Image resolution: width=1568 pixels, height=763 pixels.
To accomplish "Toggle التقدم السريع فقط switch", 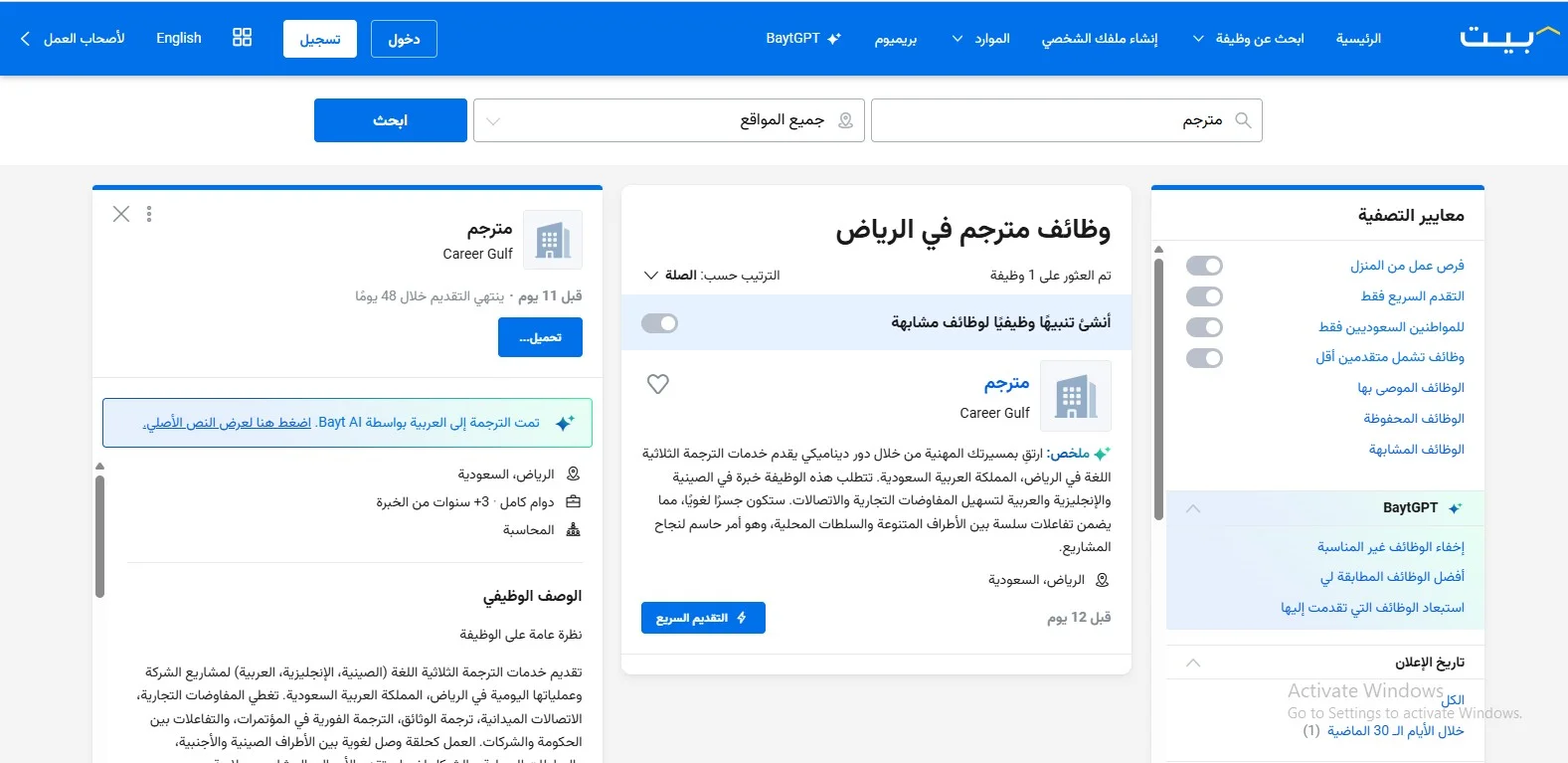I will pyautogui.click(x=1204, y=296).
